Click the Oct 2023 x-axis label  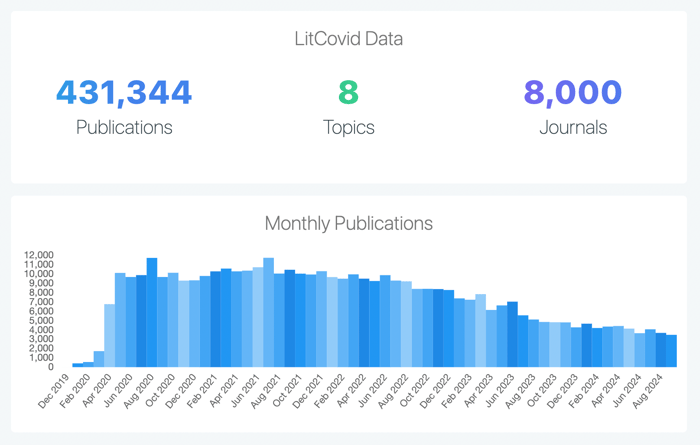pos(542,391)
